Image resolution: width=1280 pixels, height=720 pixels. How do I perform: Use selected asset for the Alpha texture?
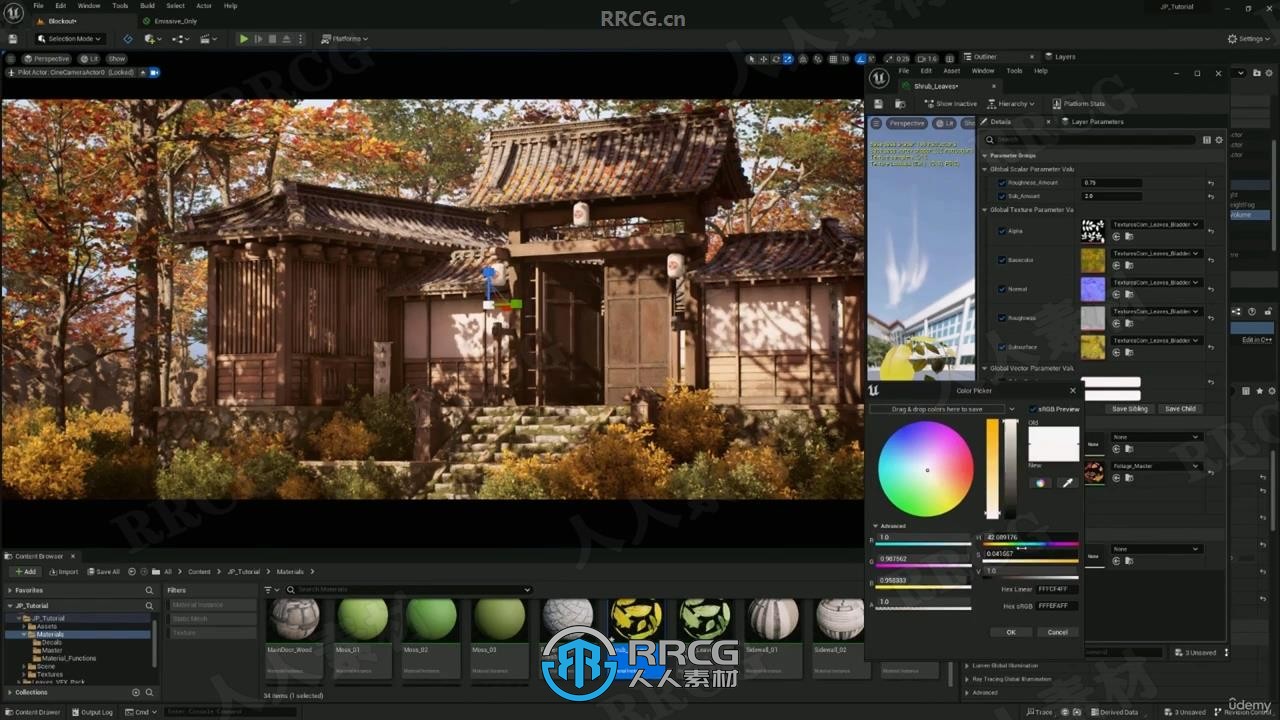(x=1116, y=237)
